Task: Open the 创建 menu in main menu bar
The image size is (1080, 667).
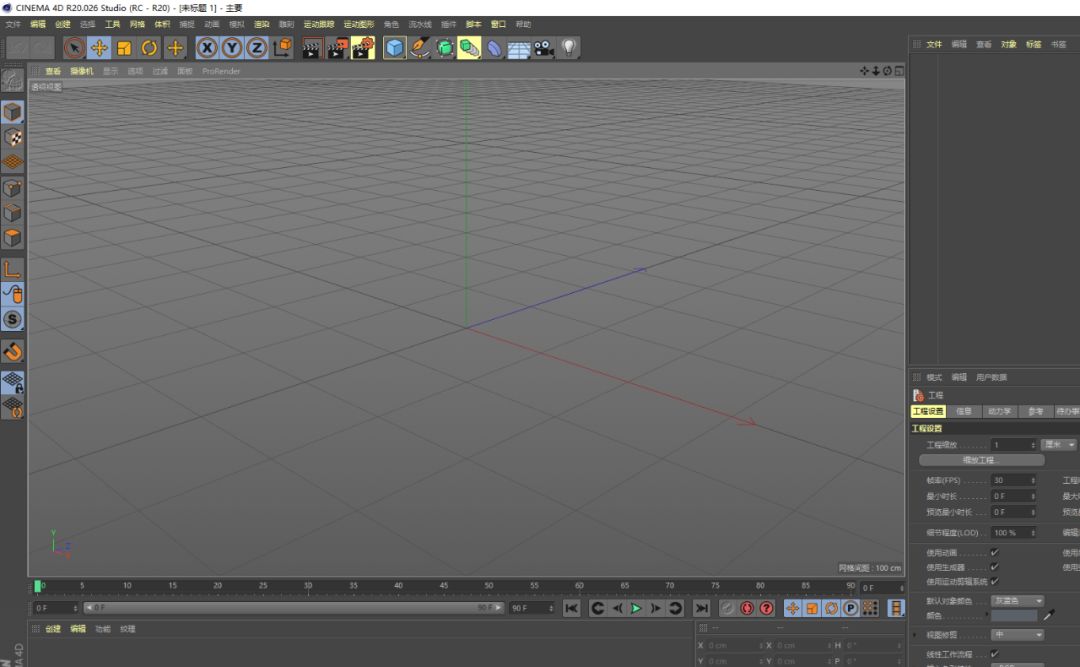Action: (63, 24)
